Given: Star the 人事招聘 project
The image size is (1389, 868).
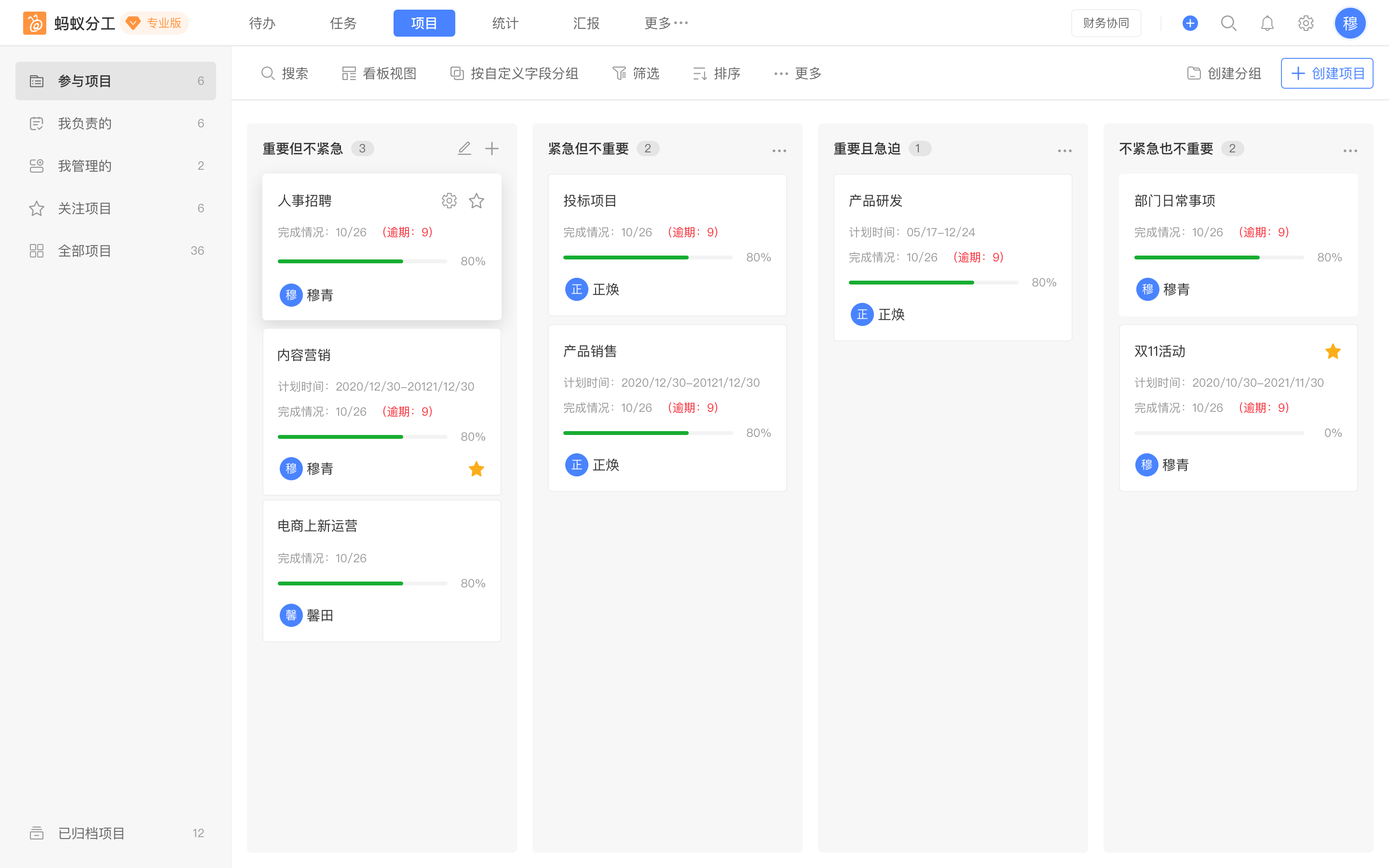Looking at the screenshot, I should click(477, 200).
